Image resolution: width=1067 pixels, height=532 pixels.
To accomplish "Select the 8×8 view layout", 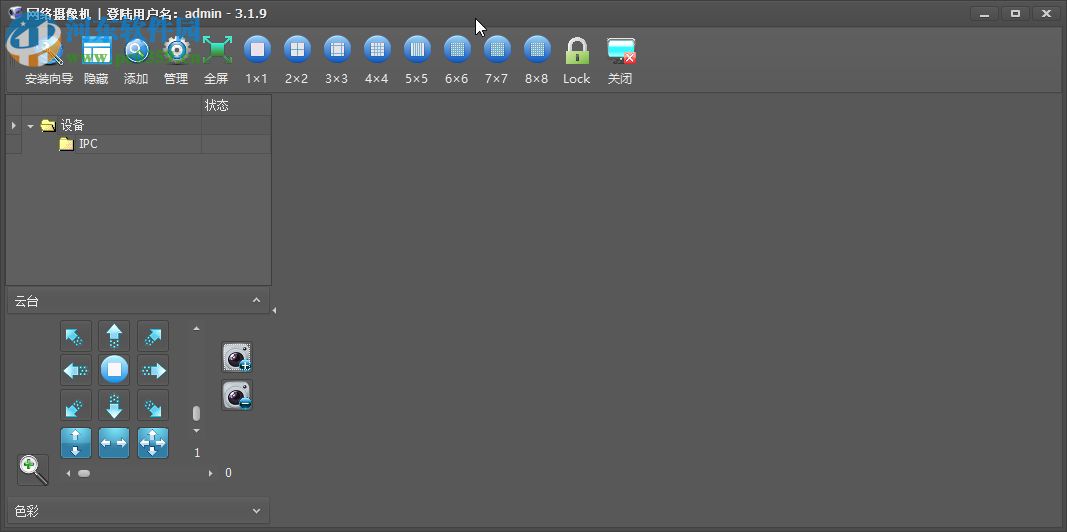I will 537,60.
